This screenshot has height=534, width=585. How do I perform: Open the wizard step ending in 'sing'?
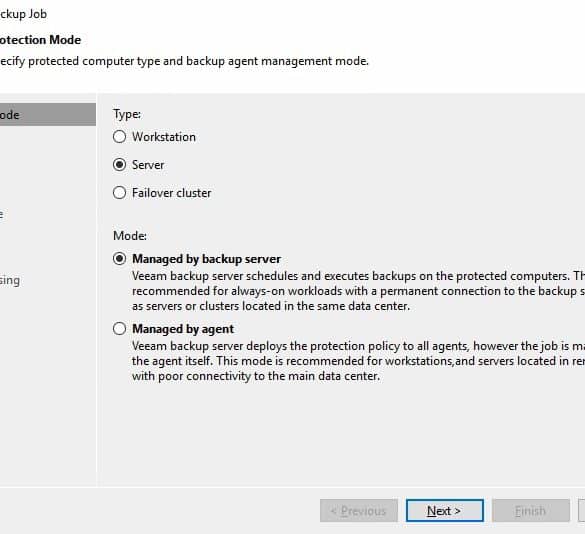pyautogui.click(x=10, y=280)
